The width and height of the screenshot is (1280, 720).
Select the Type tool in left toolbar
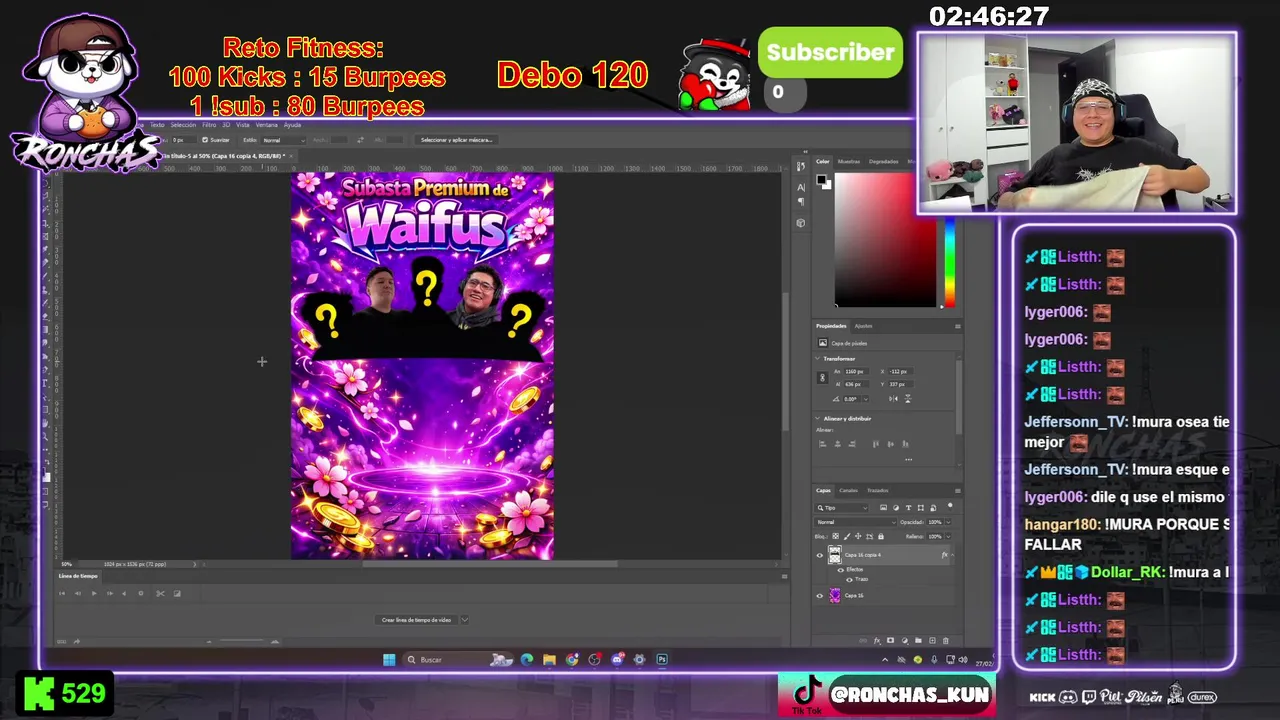point(45,382)
